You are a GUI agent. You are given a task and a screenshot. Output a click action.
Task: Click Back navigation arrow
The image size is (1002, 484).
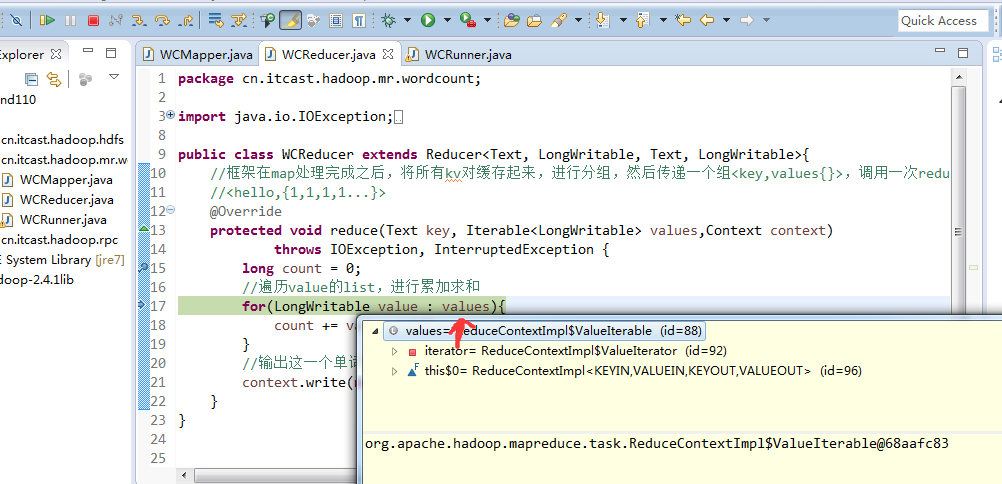[707, 20]
